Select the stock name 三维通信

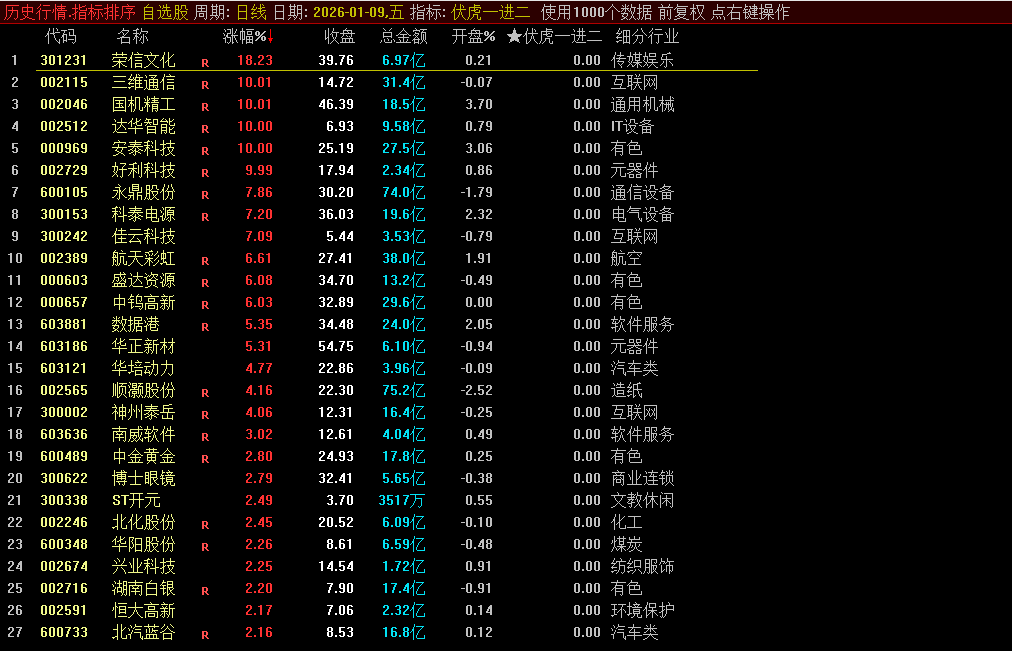143,82
